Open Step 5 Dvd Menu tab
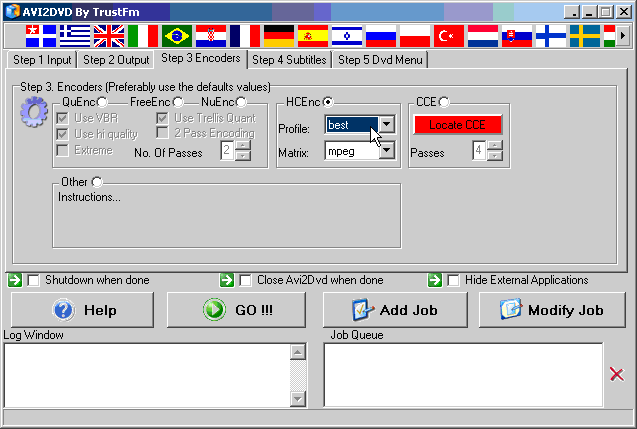The height and width of the screenshot is (429, 637). pos(380,60)
